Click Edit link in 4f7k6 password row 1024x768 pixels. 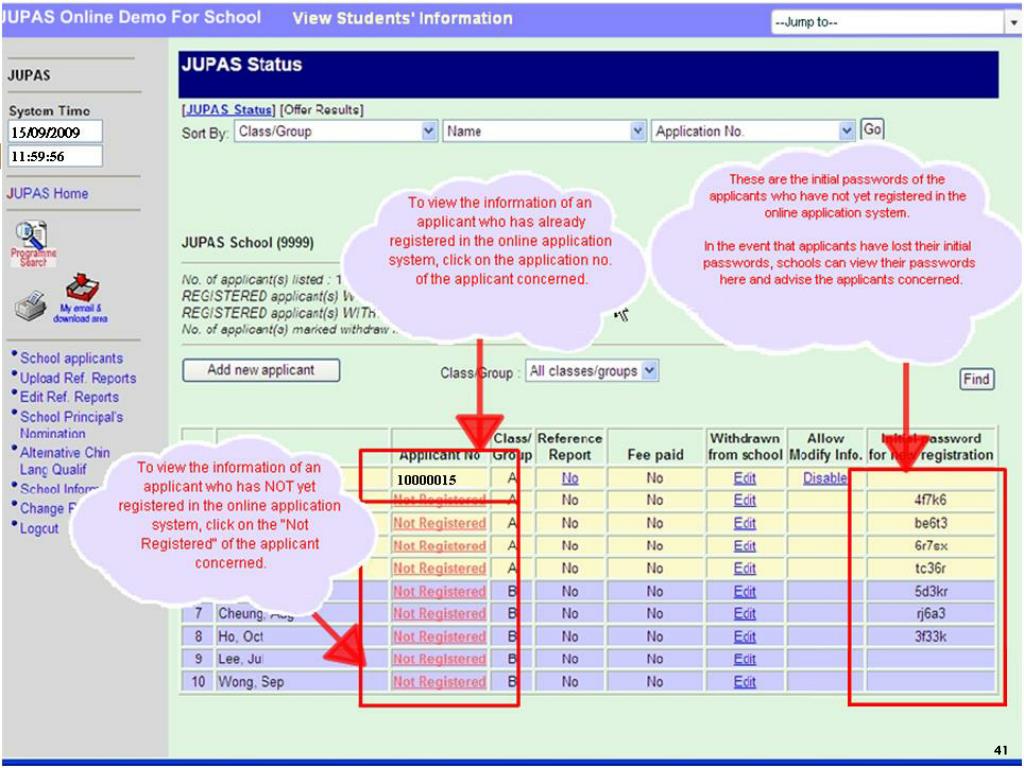click(x=744, y=500)
